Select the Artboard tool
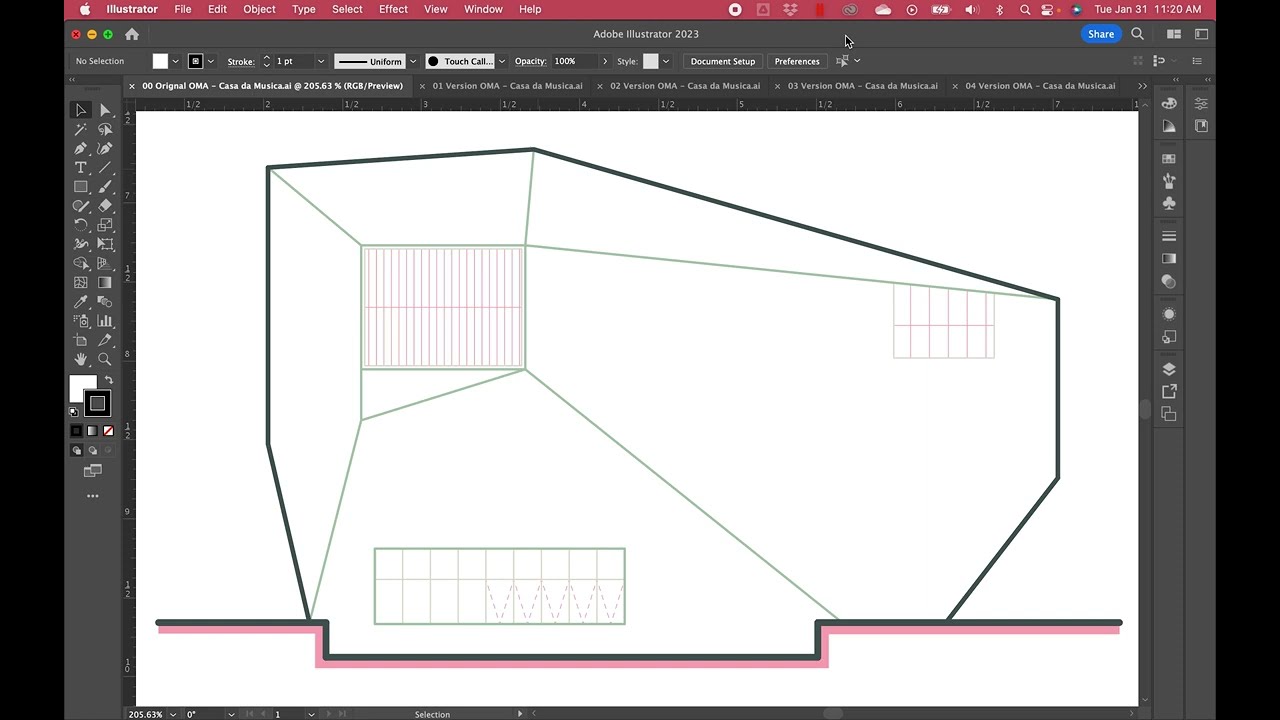 (81, 340)
